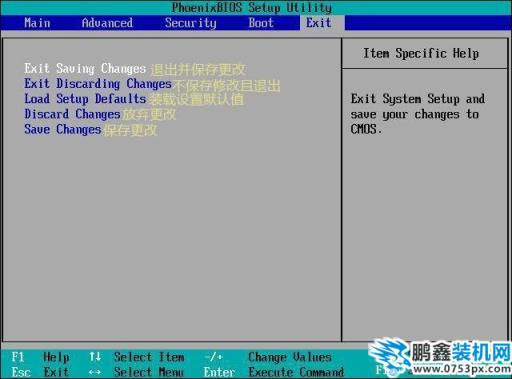Click the left/right arrows Select Menu hint
512x379 pixels.
coord(137,372)
